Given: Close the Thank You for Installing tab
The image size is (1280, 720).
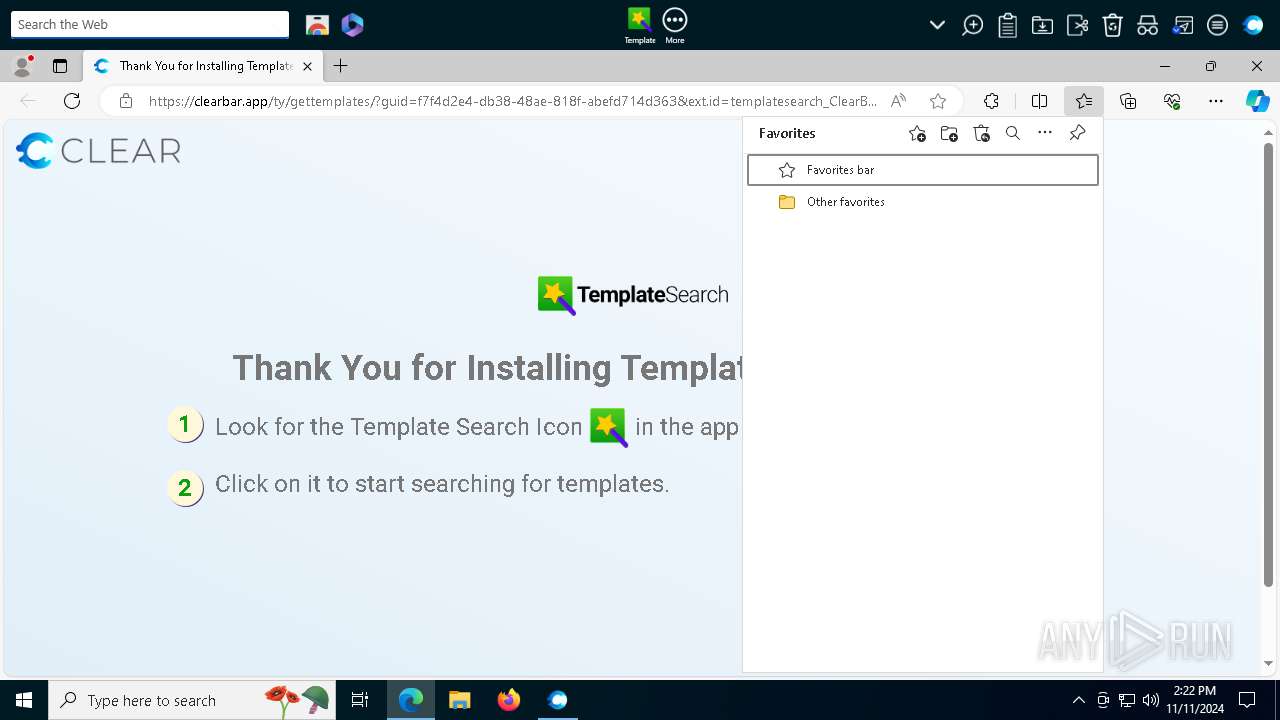Looking at the screenshot, I should 307,66.
